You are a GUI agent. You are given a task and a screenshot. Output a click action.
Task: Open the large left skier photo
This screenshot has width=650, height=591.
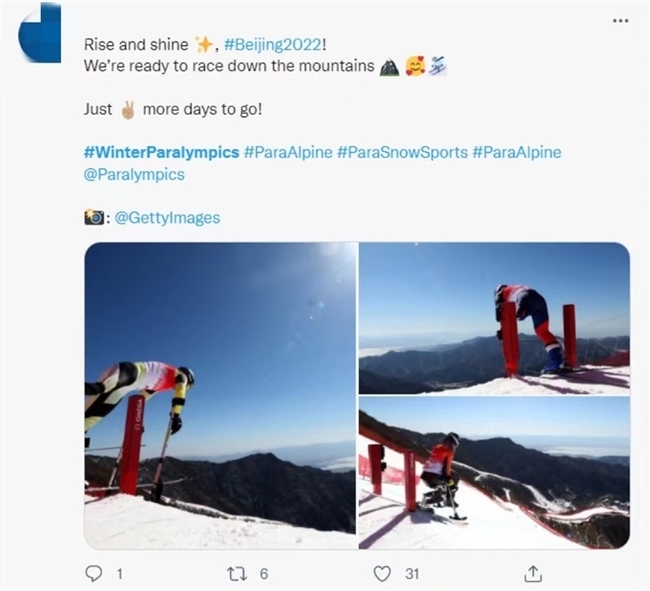220,396
